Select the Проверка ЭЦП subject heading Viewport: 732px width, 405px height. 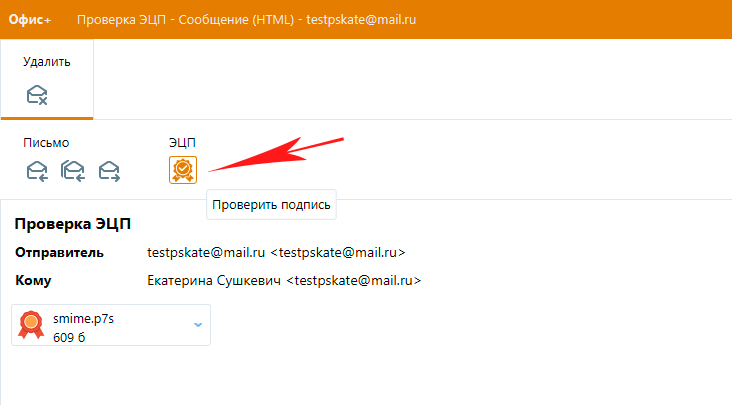click(73, 224)
